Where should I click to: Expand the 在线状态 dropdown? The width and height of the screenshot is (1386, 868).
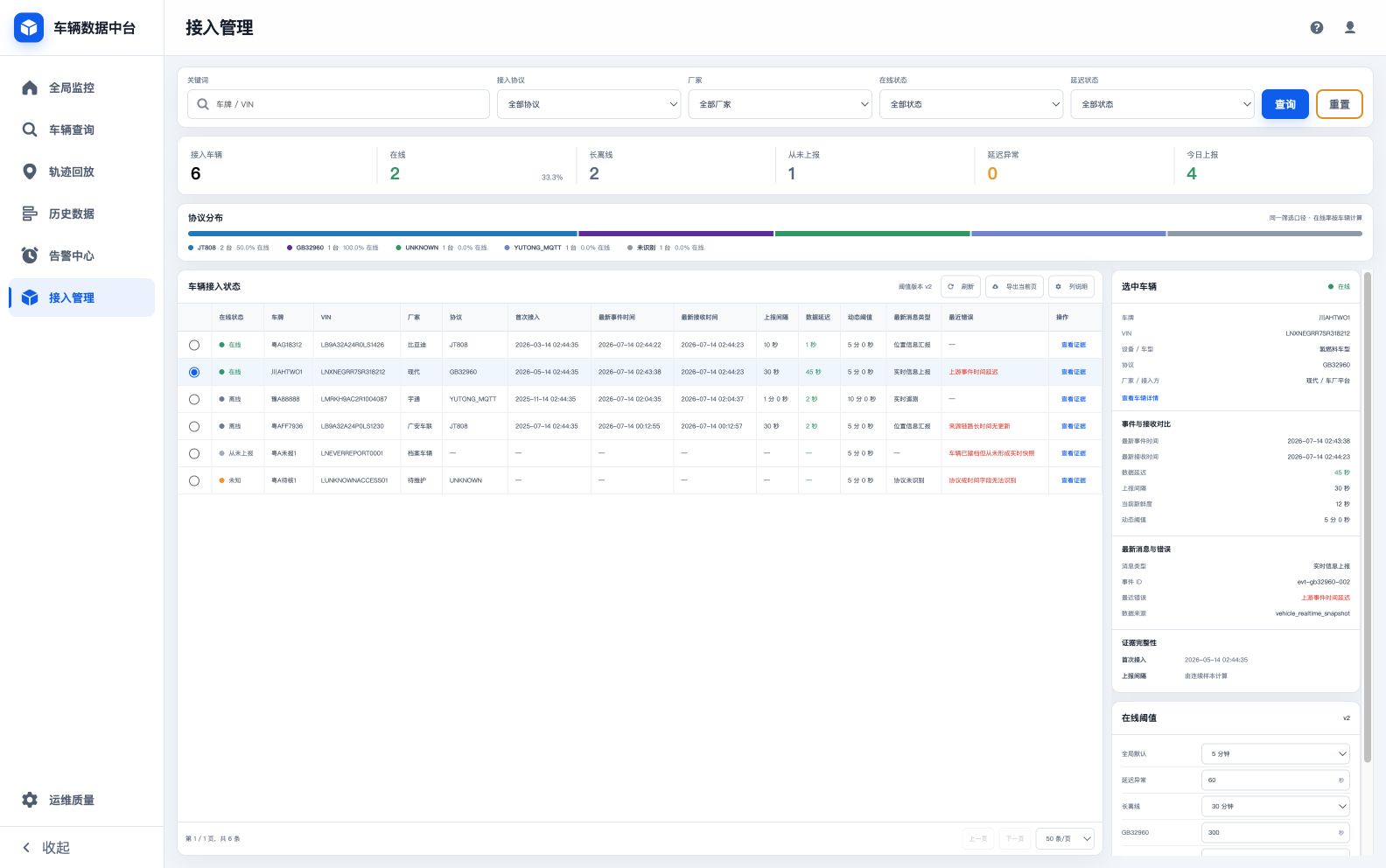click(971, 104)
